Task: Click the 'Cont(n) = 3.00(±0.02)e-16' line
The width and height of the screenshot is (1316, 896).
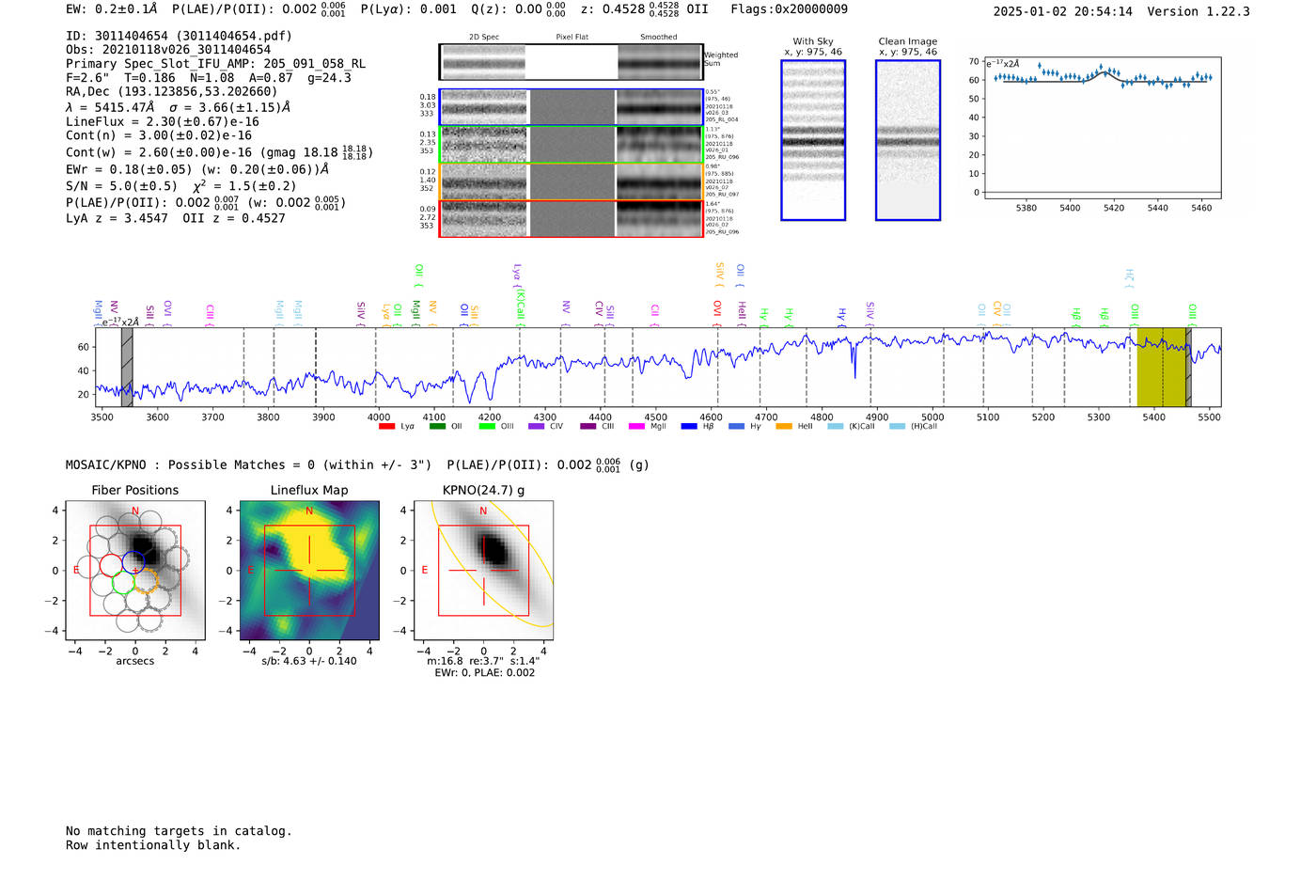Action: click(159, 135)
